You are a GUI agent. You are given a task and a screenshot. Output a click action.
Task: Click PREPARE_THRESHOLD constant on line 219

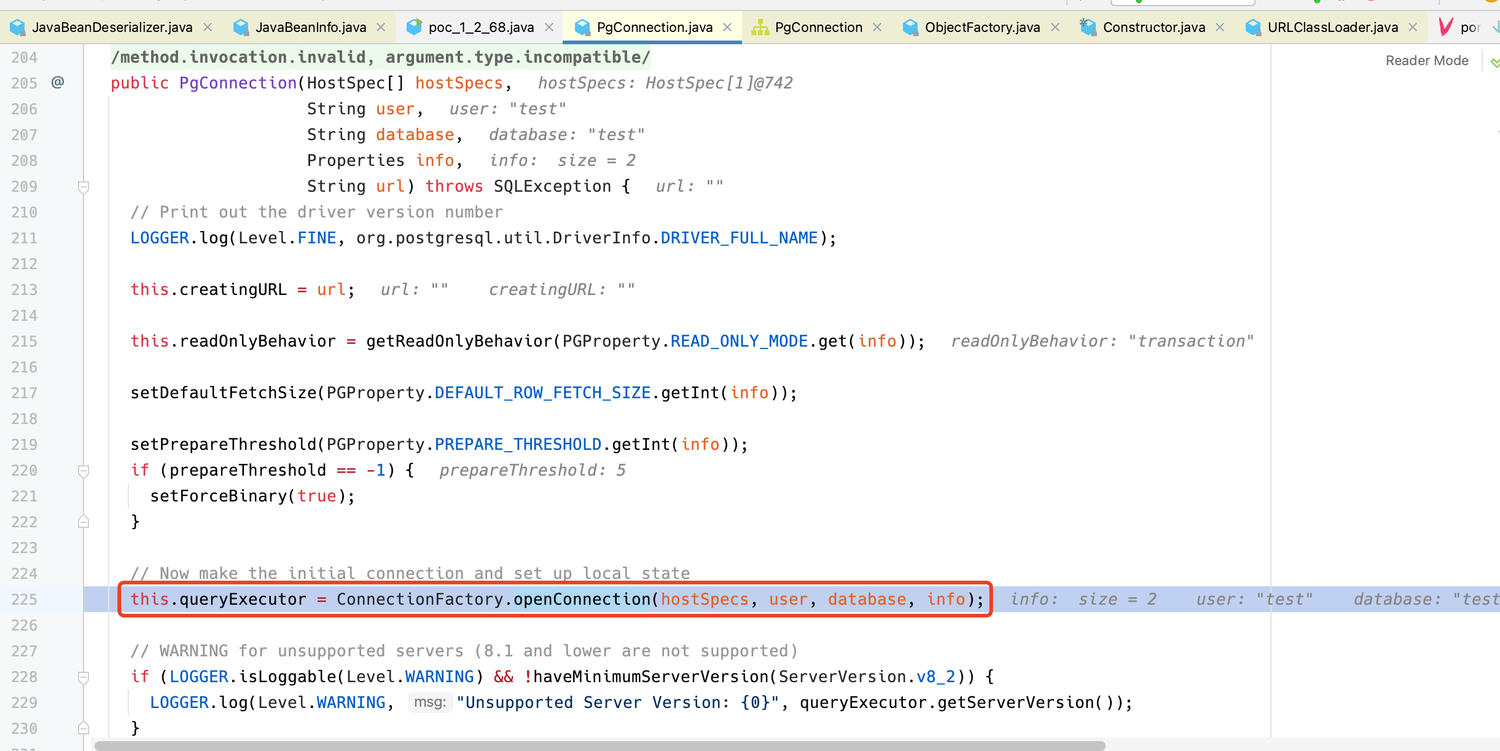tap(518, 444)
